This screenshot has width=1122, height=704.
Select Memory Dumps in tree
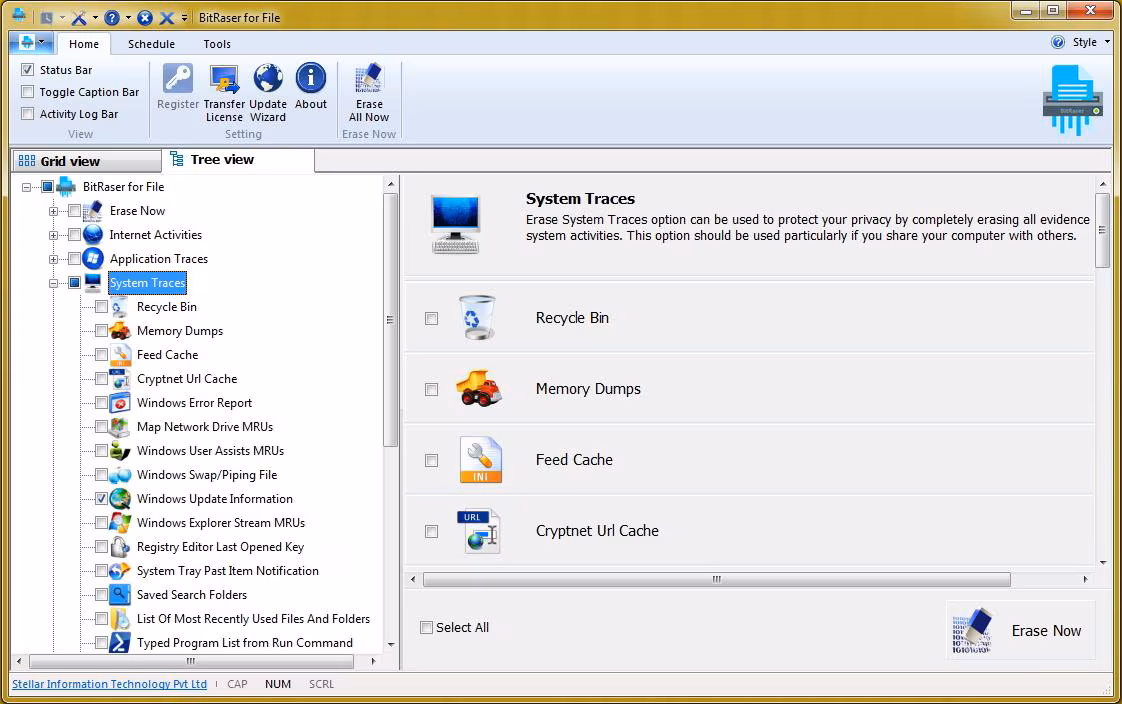click(180, 331)
